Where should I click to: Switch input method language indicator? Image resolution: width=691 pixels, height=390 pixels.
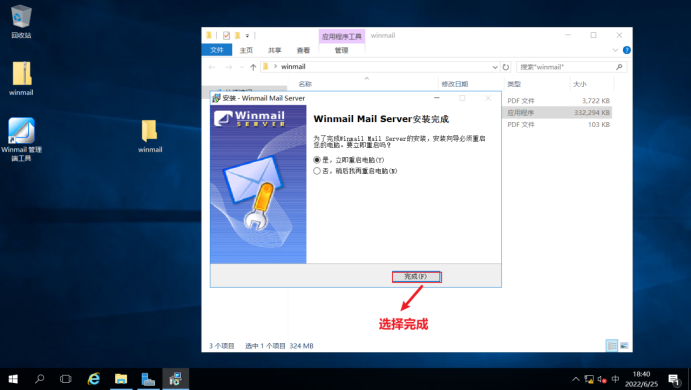tap(615, 379)
